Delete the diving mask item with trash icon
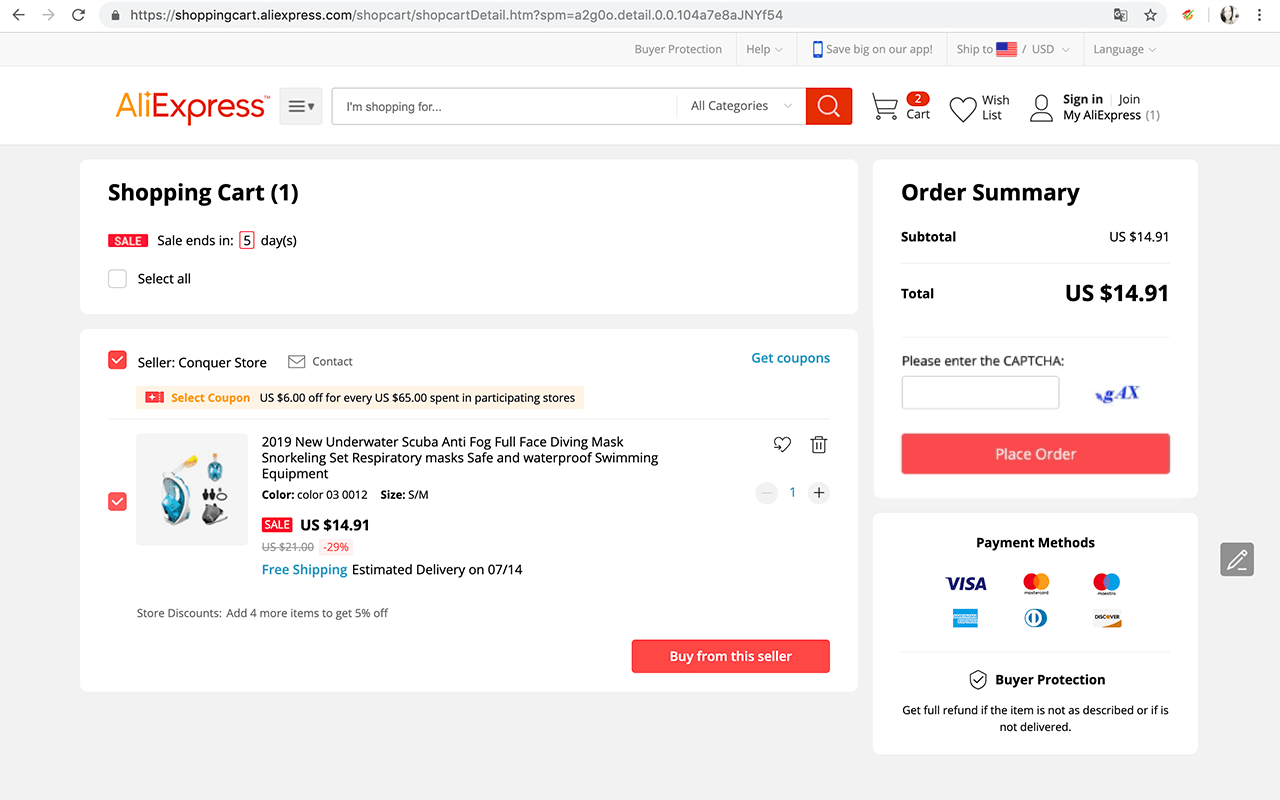 tap(819, 444)
